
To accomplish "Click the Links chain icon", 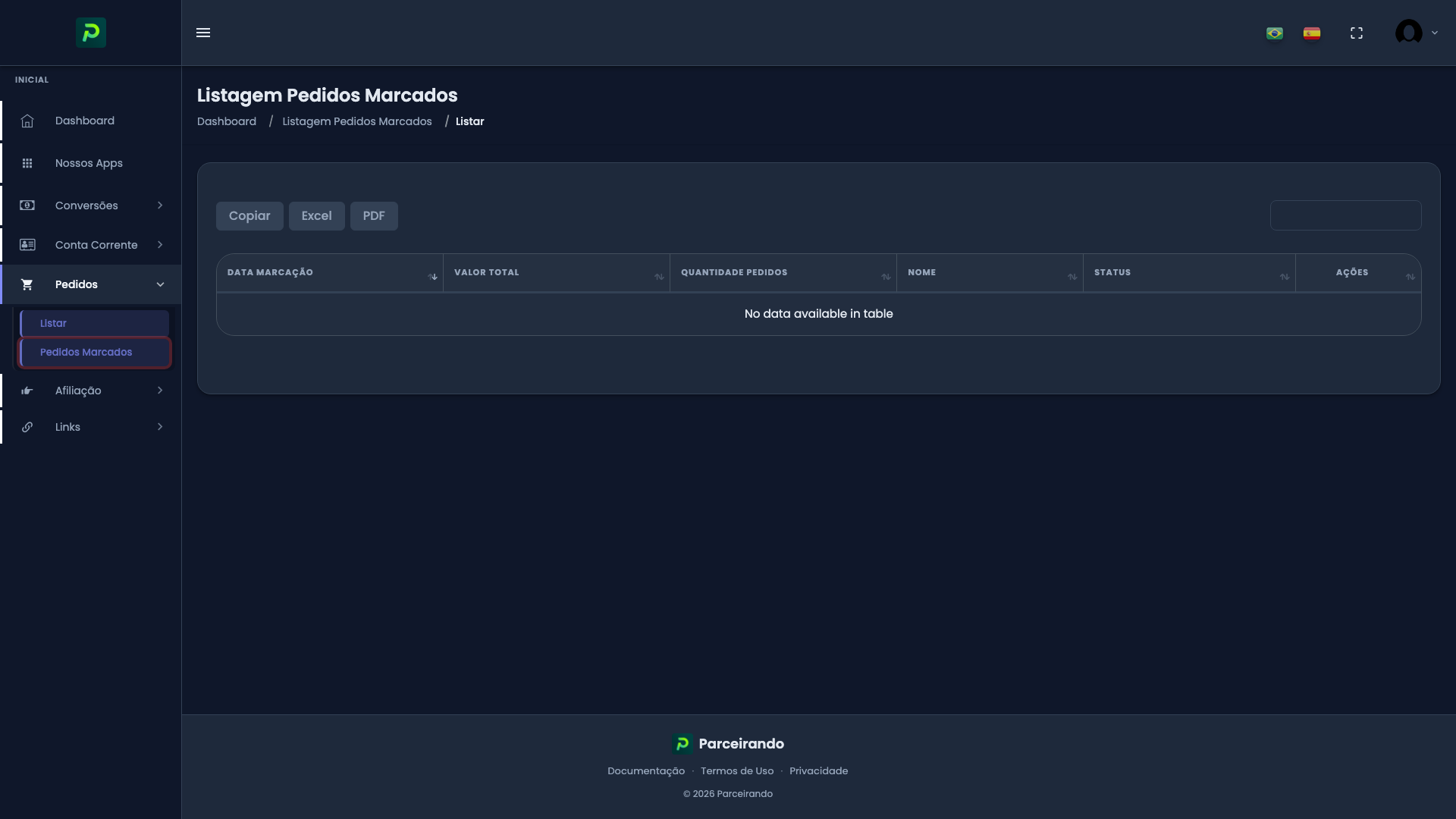I will click(x=27, y=427).
